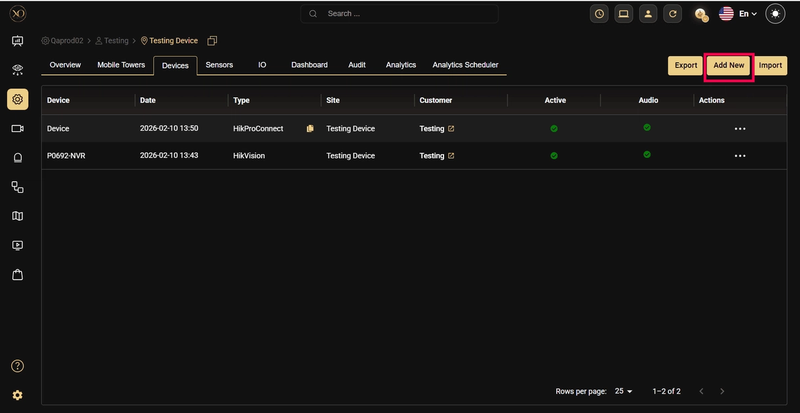Switch to the Dashboard tab
Viewport: 800px width, 413px height.
click(309, 65)
